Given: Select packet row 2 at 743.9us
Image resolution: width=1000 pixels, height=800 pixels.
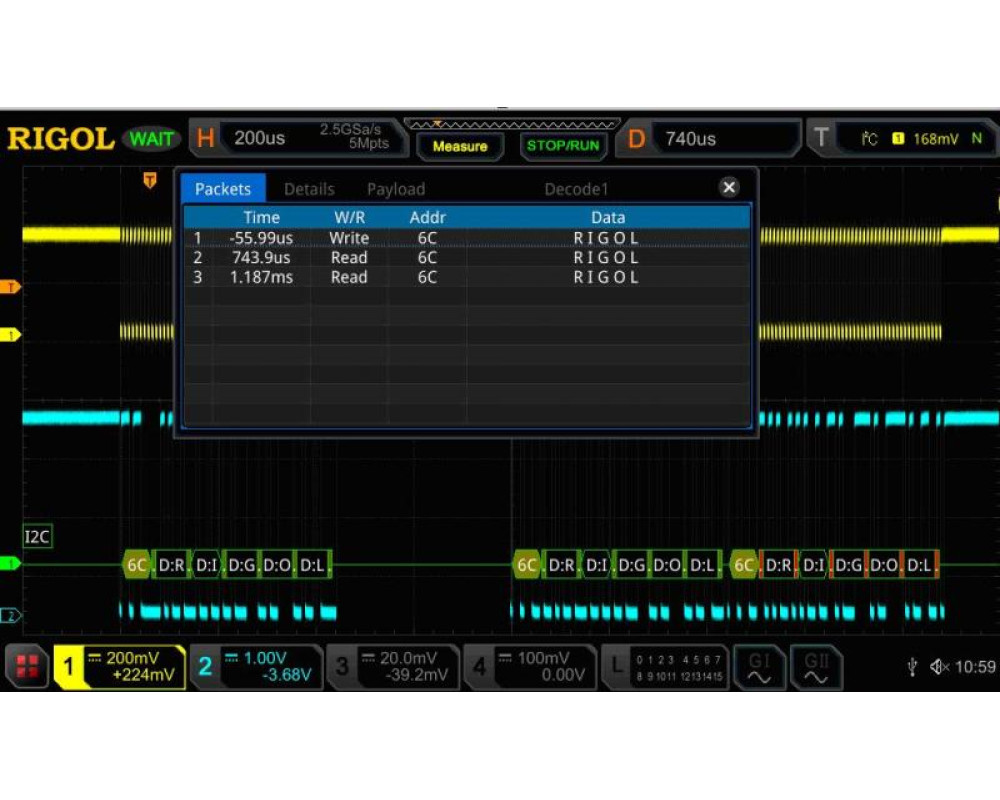Looking at the screenshot, I should pos(467,258).
